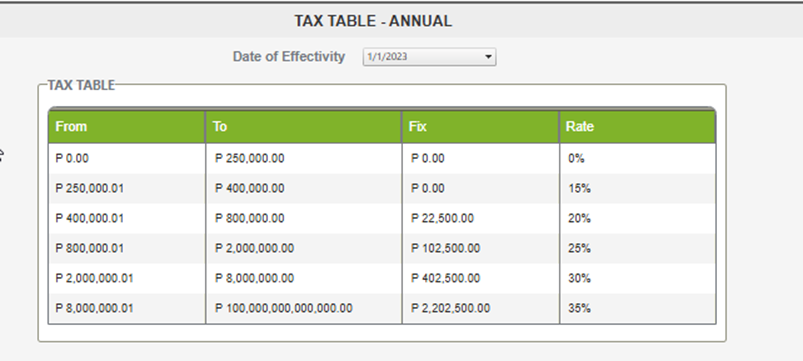Click the 35% rate cell

(638, 308)
